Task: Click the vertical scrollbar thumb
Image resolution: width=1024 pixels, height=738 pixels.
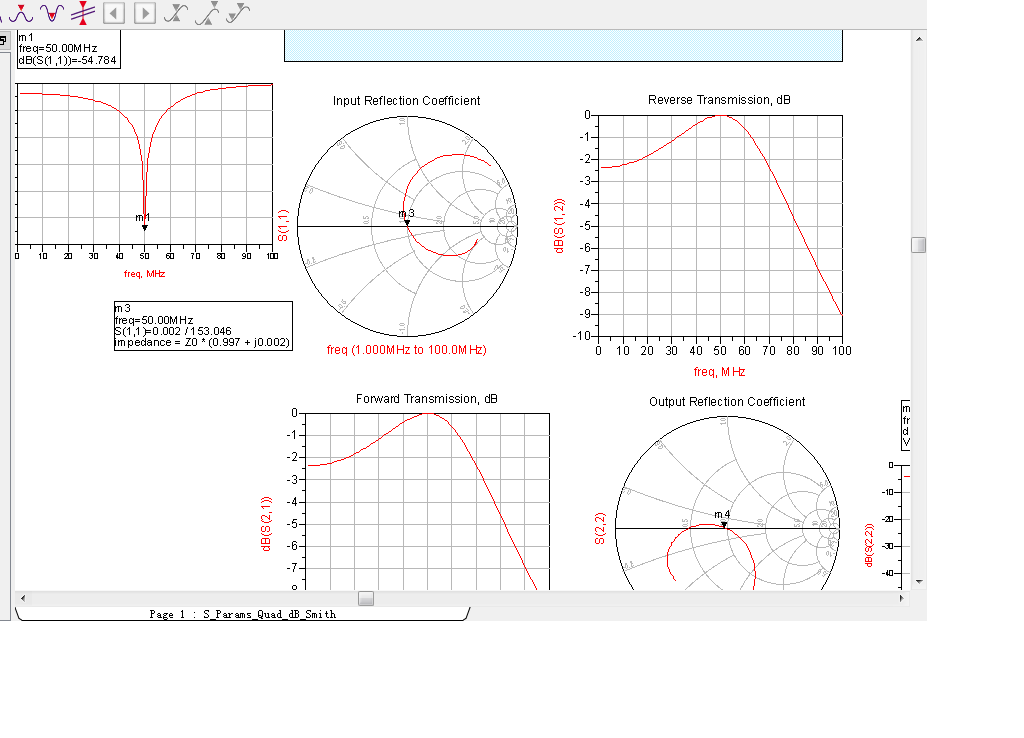Action: coord(918,245)
